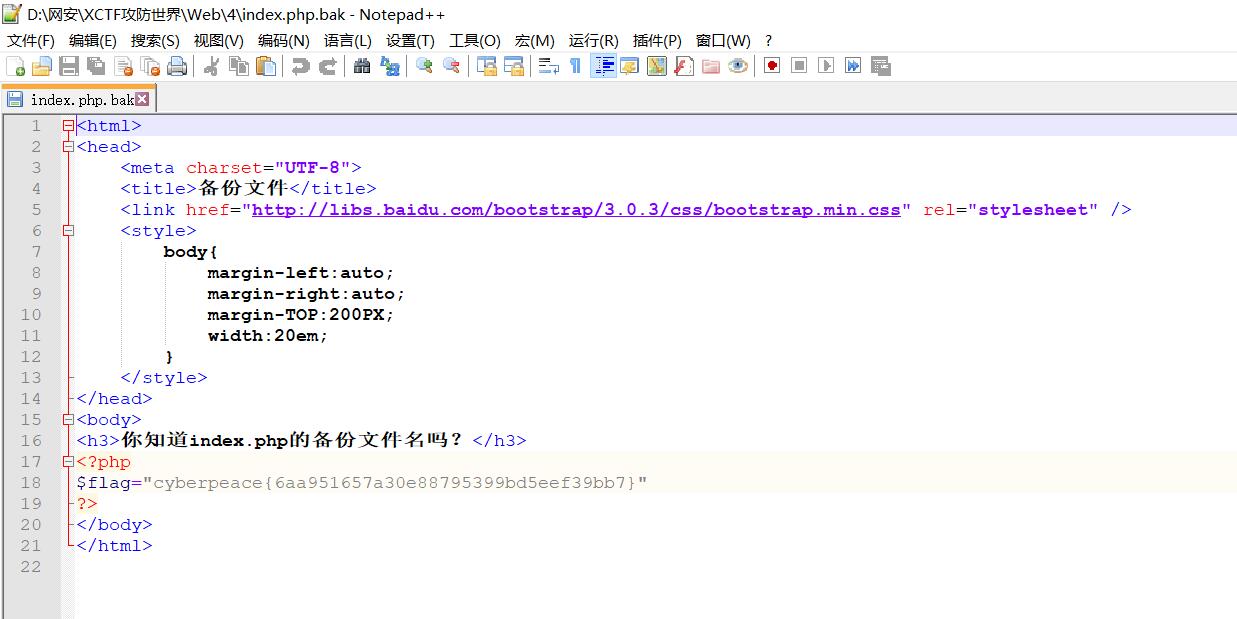Click the cyberpeace flag string text
The image size is (1237, 619).
(395, 483)
